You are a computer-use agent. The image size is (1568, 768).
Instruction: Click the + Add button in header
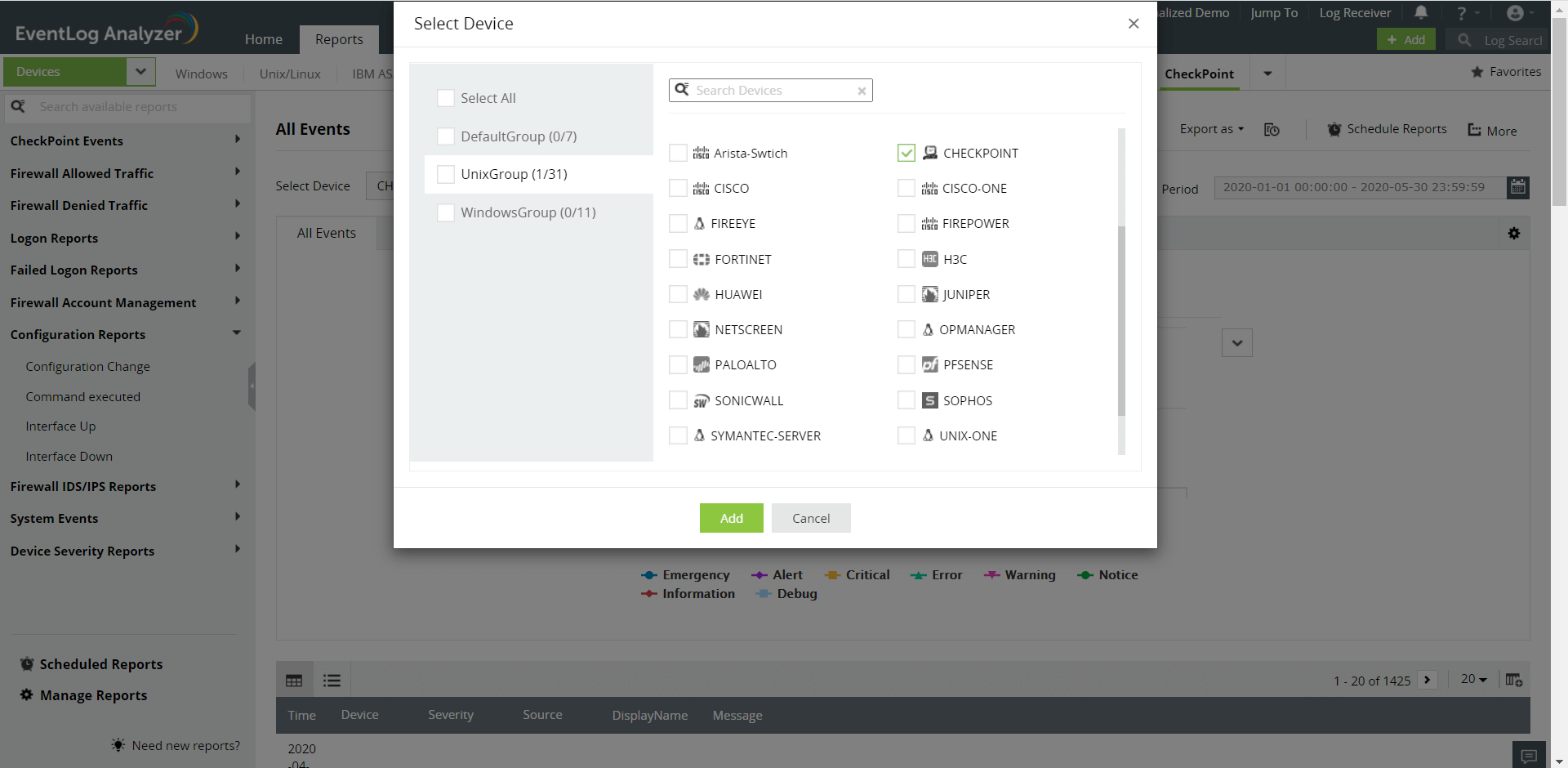[1406, 39]
